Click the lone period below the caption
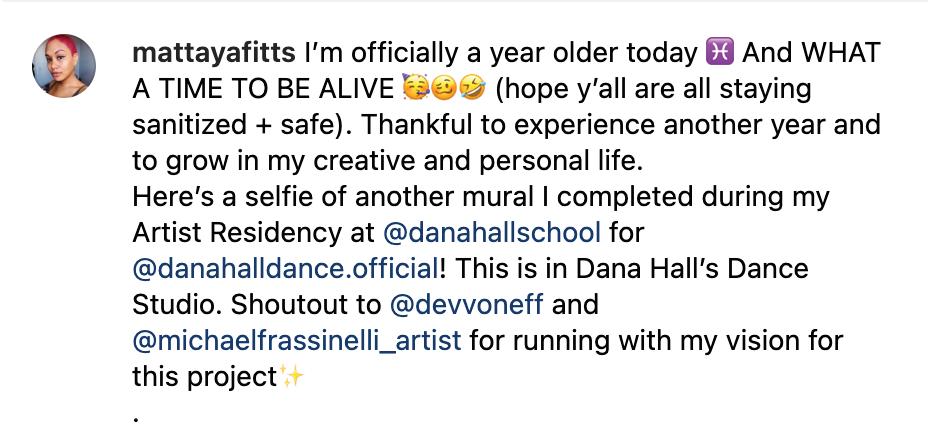The height and width of the screenshot is (440, 928). tap(136, 419)
